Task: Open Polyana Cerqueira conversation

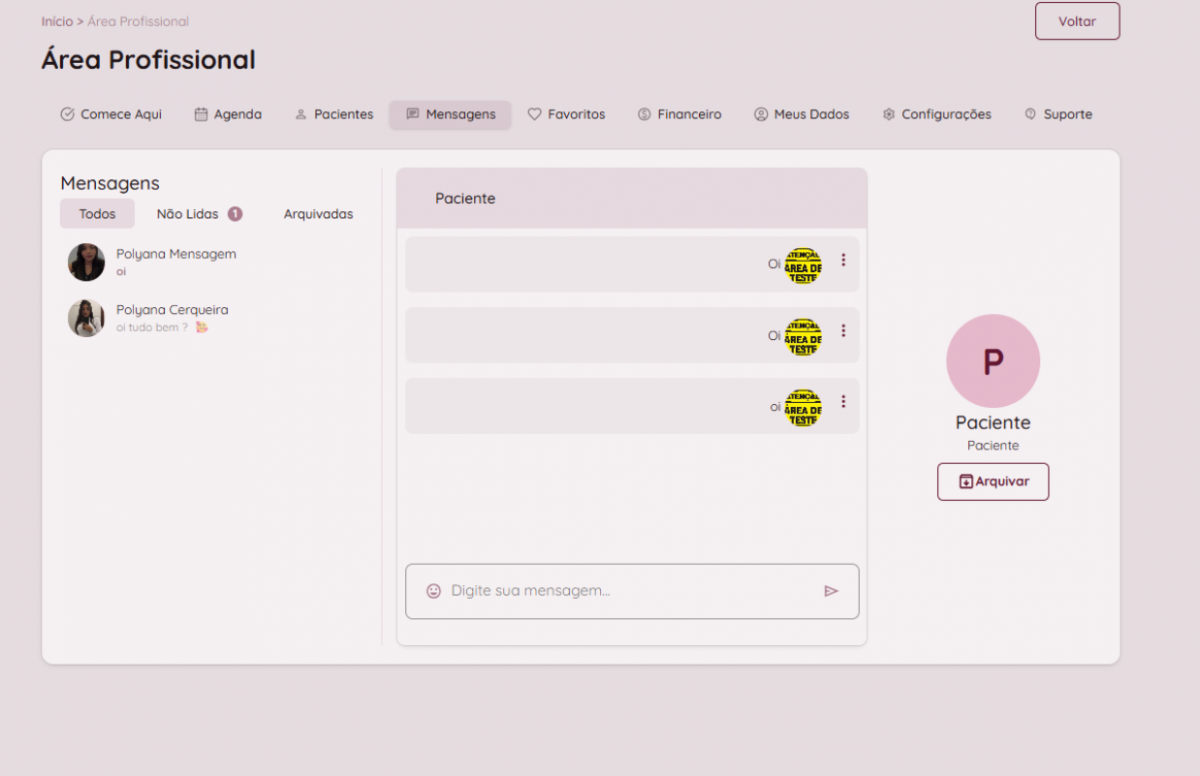Action: pos(170,318)
